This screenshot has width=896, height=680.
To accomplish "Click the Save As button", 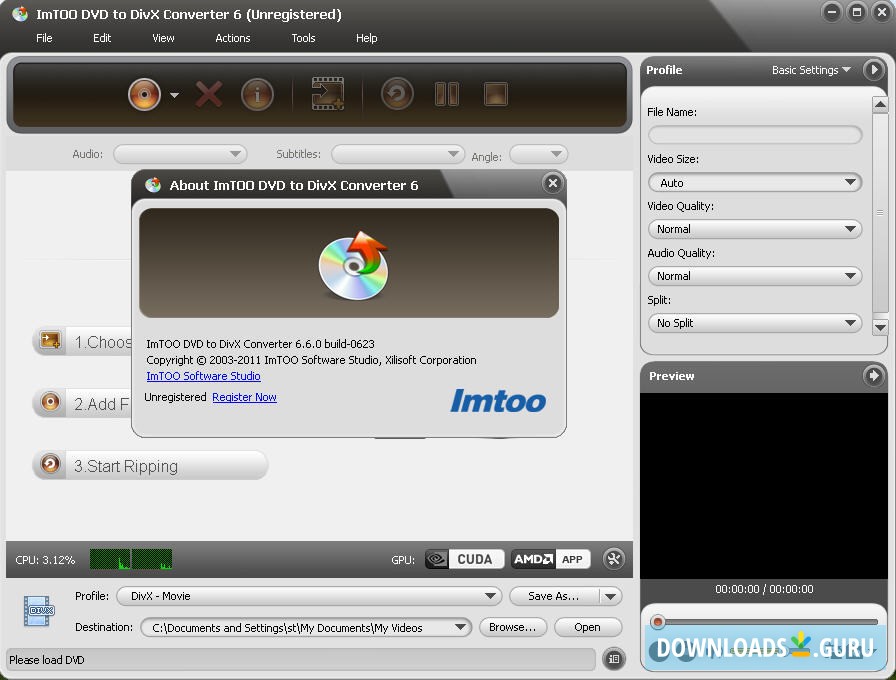I will pos(554,596).
